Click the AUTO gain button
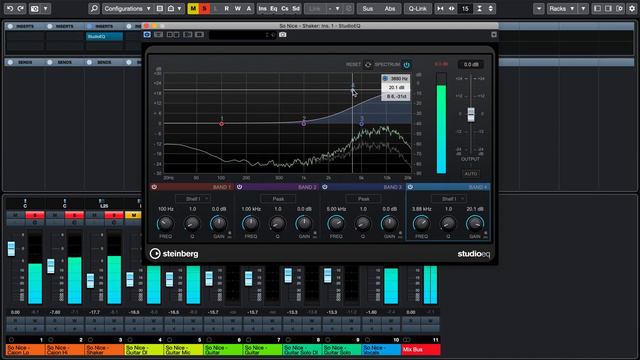Viewport: 640px width, 360px height. point(471,173)
